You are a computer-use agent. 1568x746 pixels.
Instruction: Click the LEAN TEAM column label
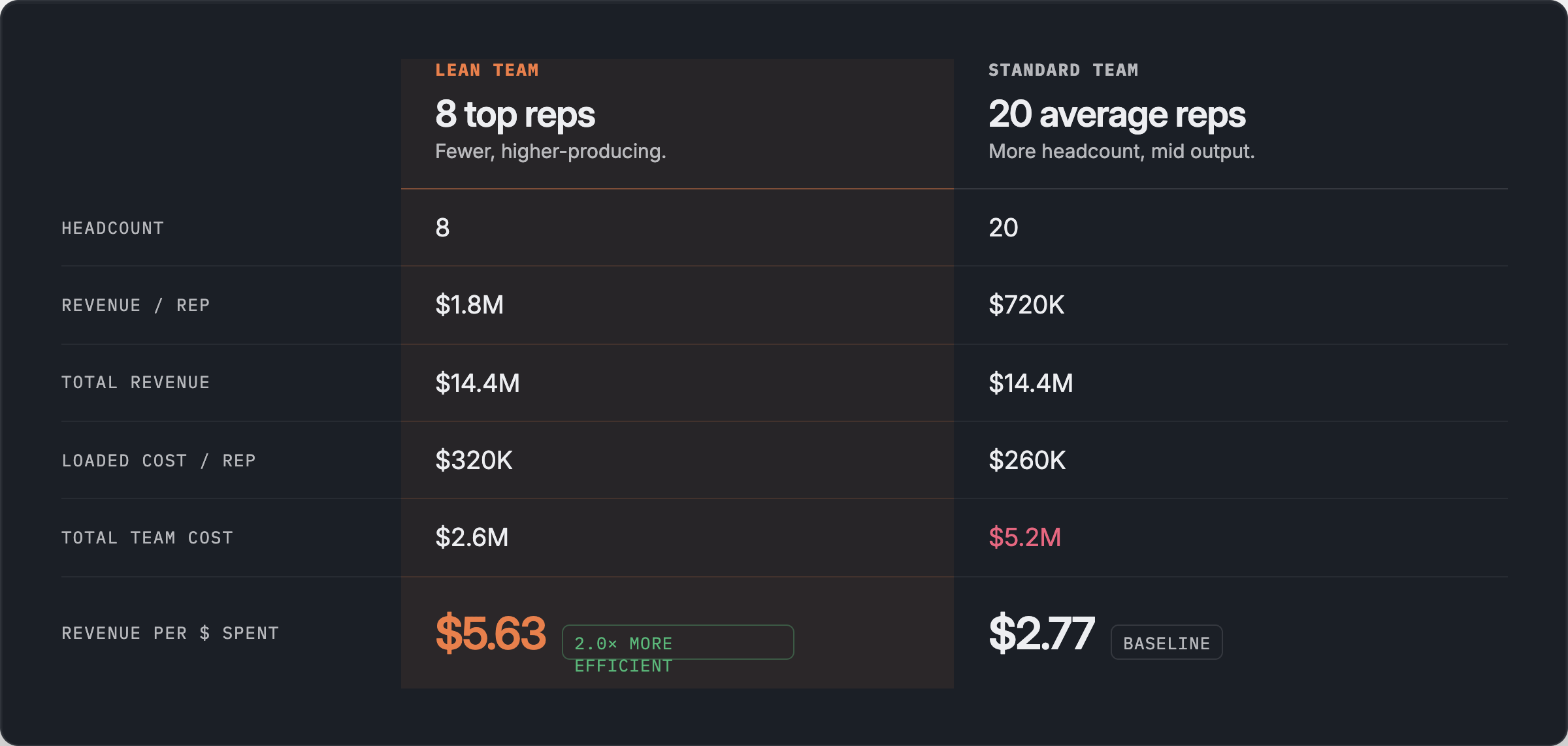[x=487, y=70]
